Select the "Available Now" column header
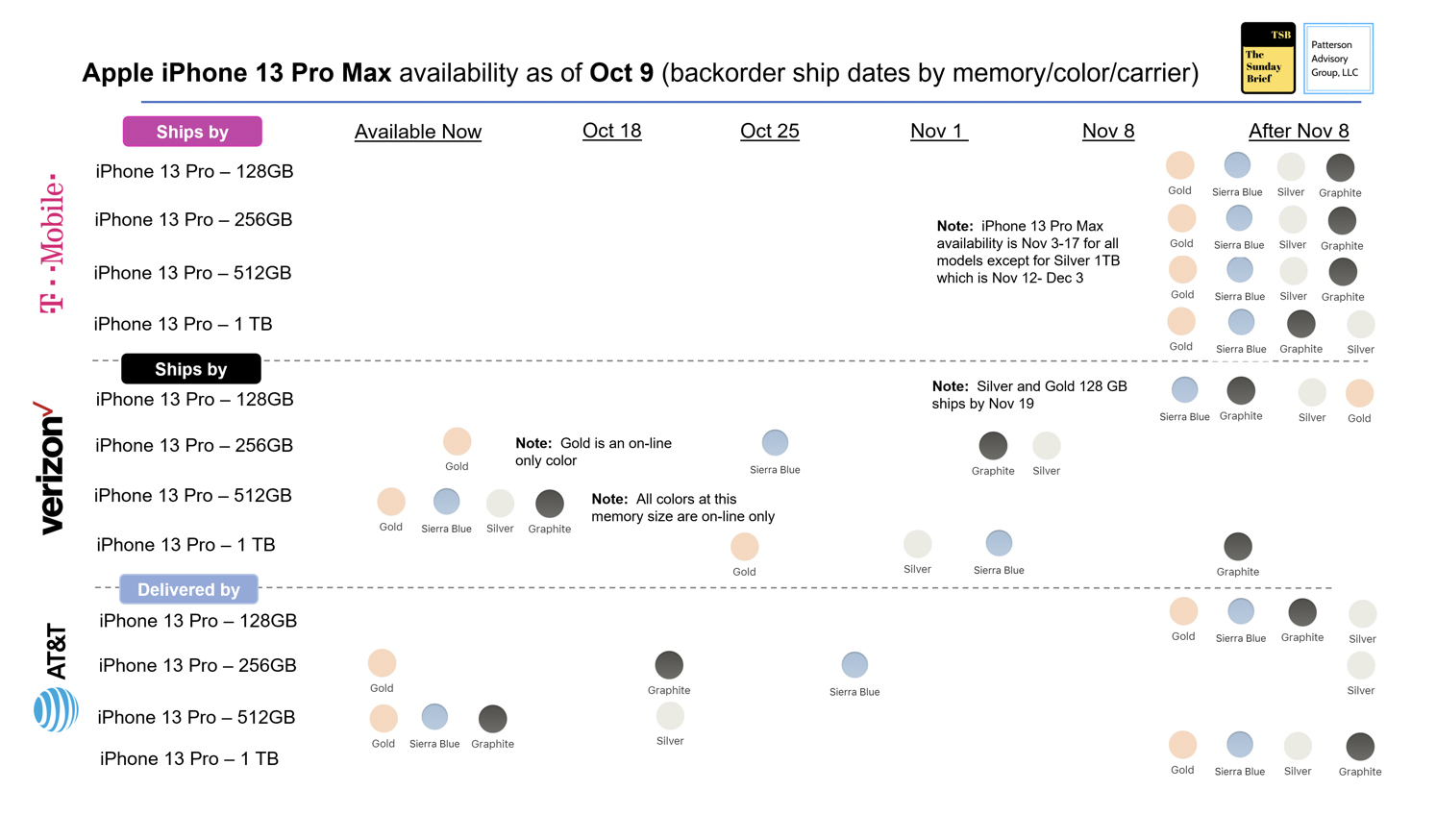The image size is (1436, 840). (x=417, y=132)
